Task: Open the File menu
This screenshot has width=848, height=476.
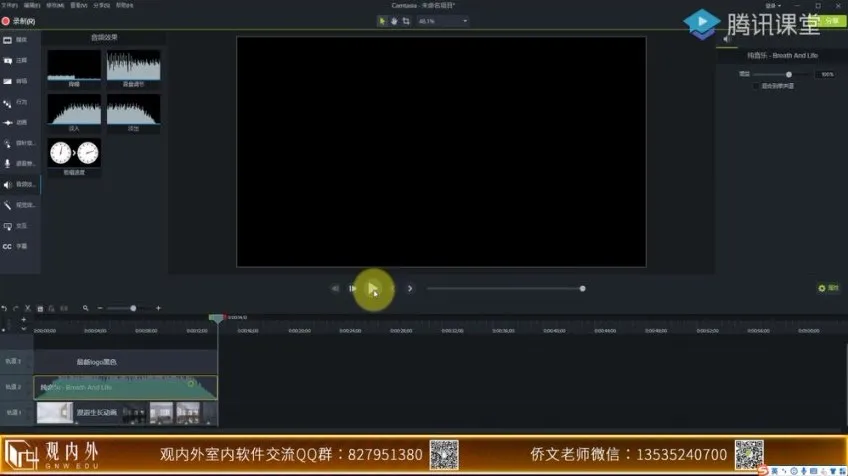Action: (x=9, y=5)
